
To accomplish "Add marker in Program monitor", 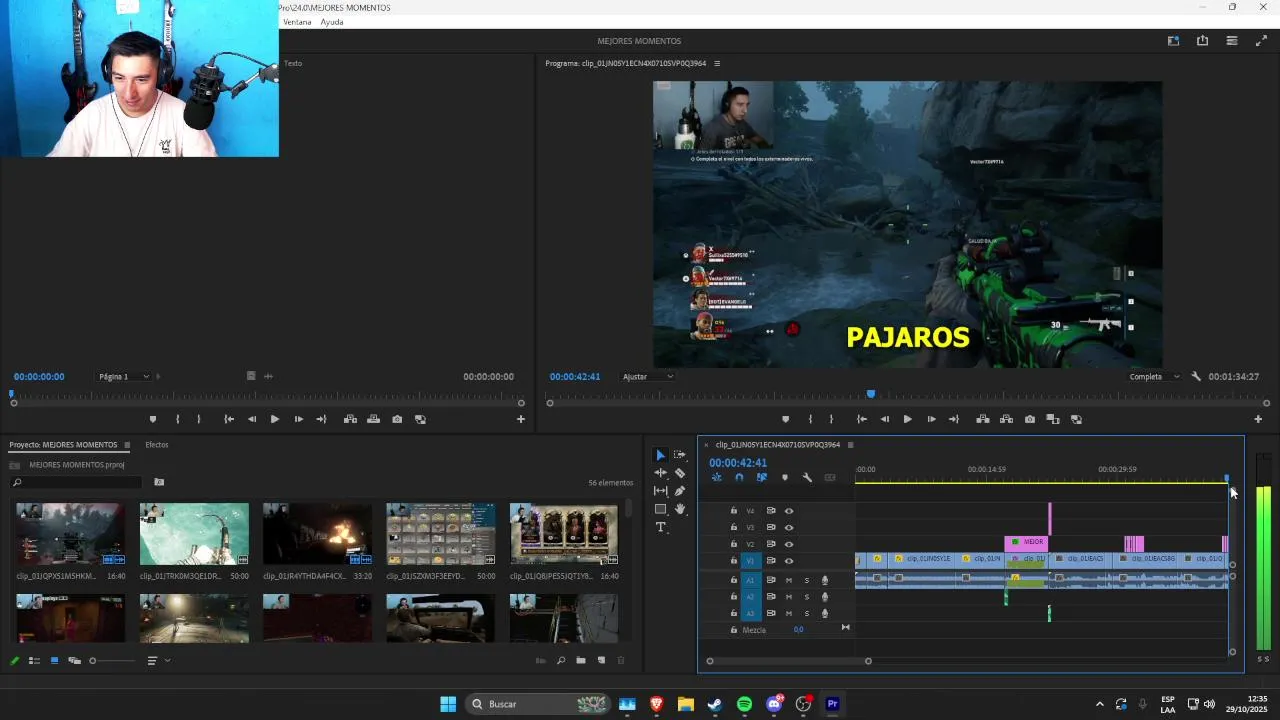I will [x=785, y=419].
